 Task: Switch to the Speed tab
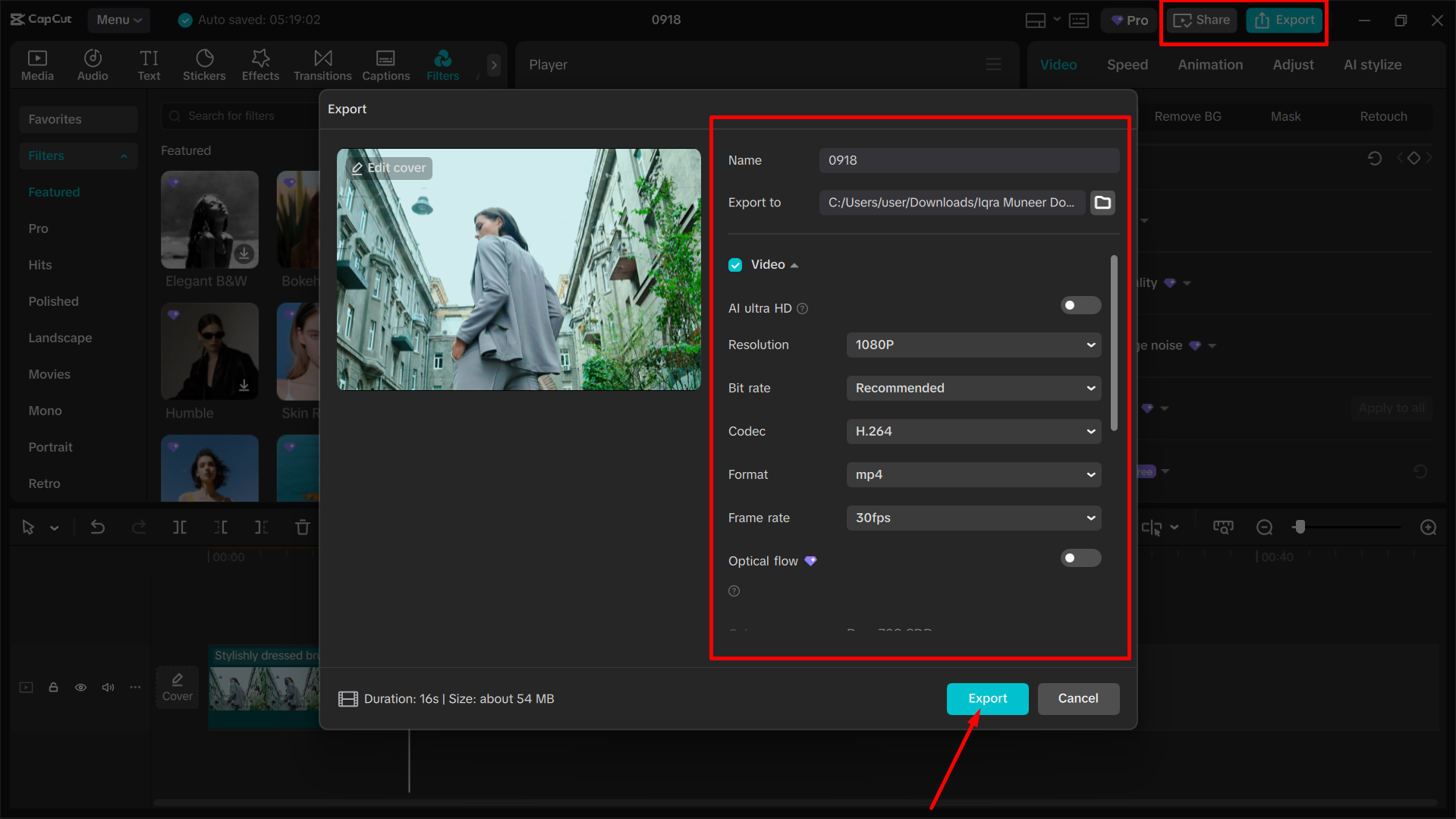1127,65
